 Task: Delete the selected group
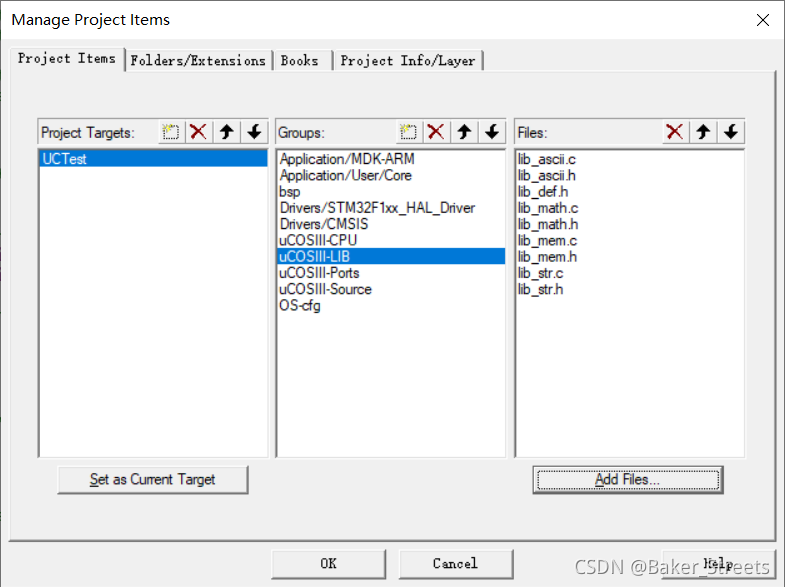click(x=436, y=132)
